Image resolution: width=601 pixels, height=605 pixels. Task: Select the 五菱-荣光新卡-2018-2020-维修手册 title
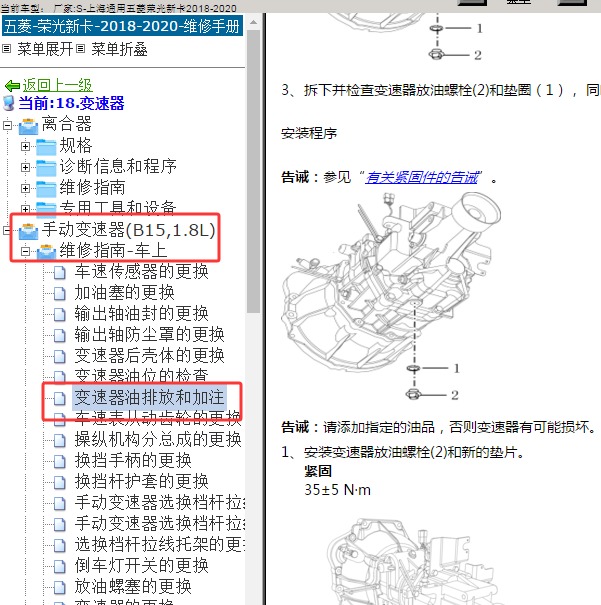(122, 26)
